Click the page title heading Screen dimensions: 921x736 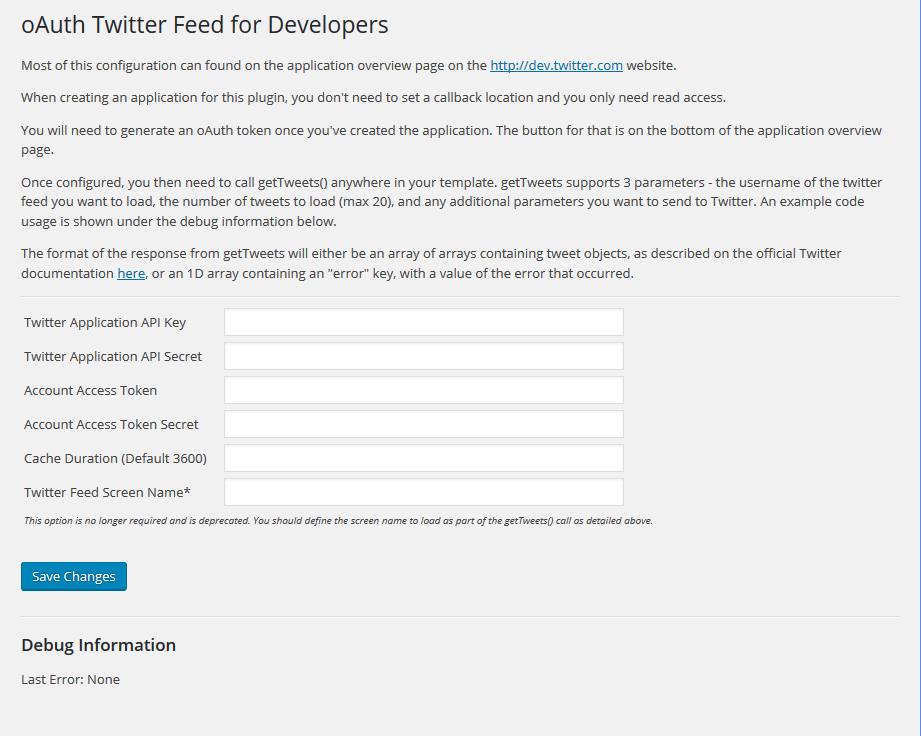(x=204, y=25)
